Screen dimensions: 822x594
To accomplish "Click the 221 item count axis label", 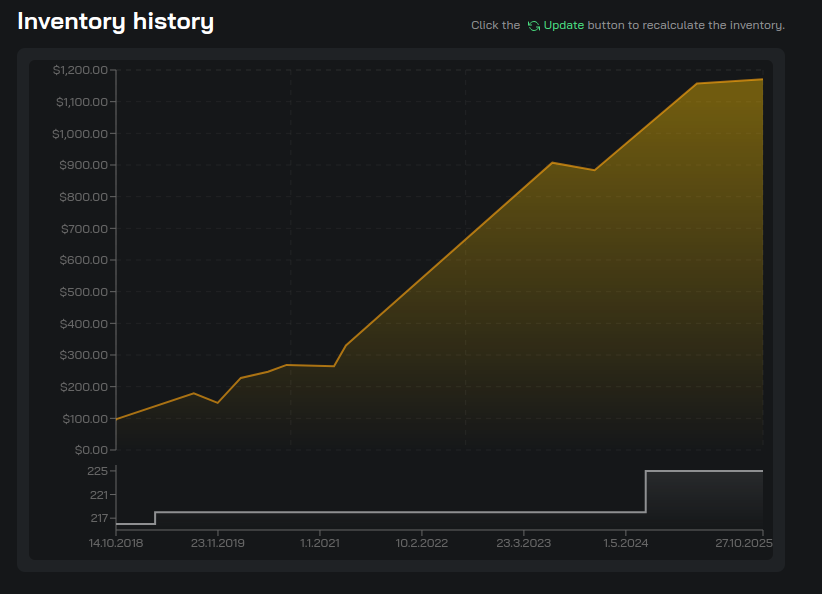I will pyautogui.click(x=97, y=495).
